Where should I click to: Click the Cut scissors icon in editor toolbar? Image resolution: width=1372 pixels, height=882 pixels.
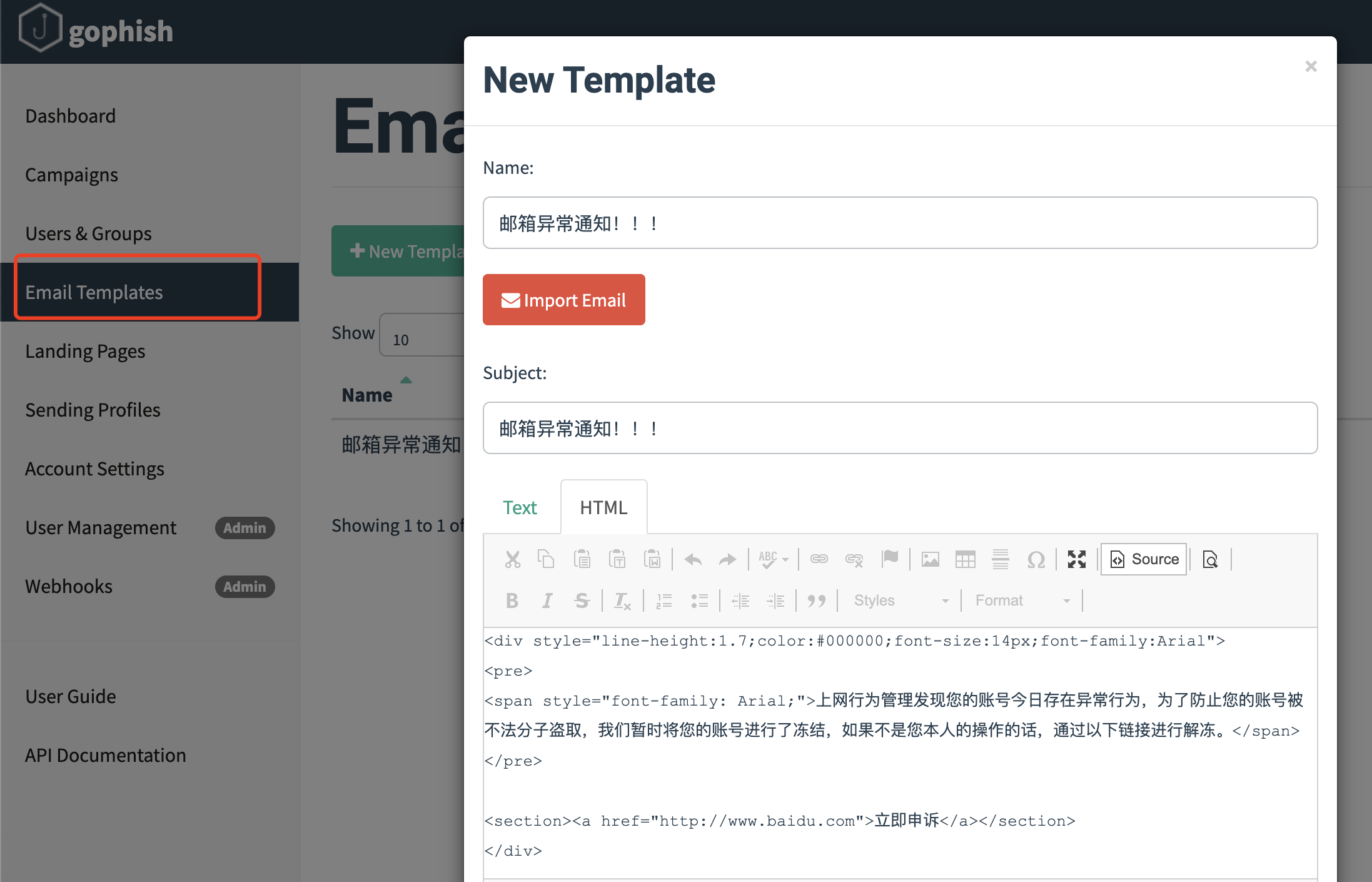pos(513,559)
